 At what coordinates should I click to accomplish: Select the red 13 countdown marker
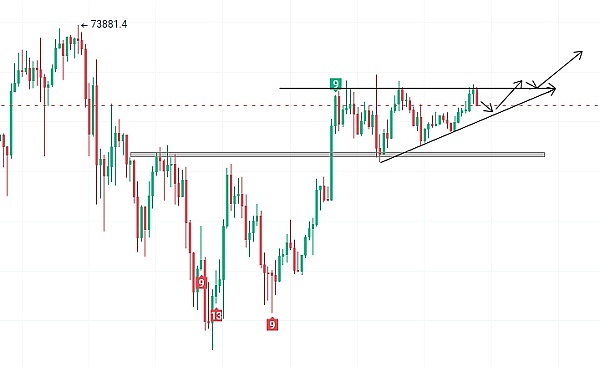216,315
